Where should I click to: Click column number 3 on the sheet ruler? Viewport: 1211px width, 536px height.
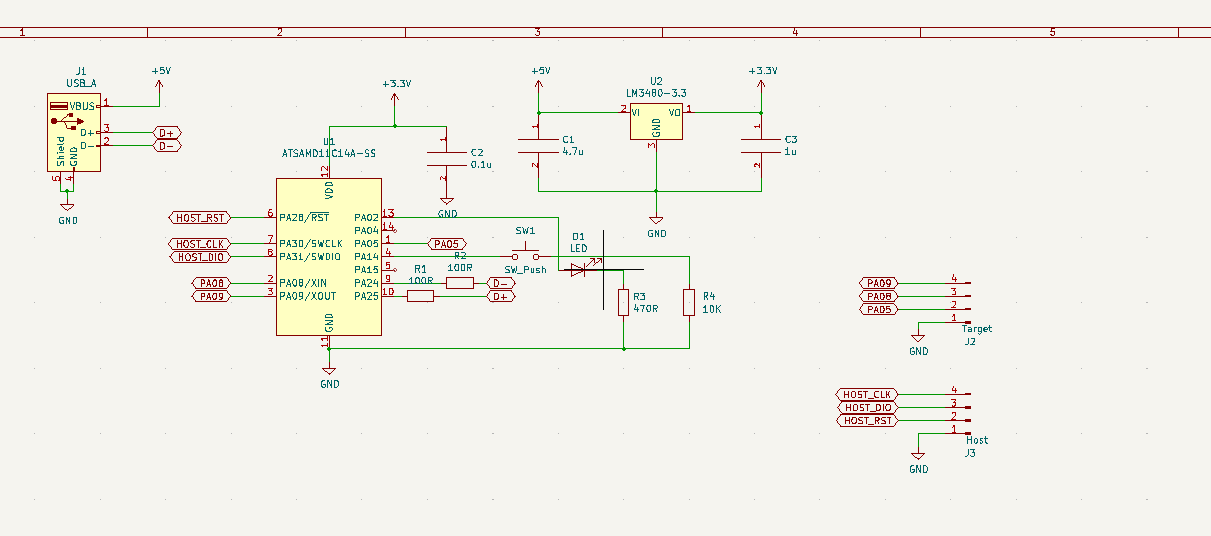pyautogui.click(x=537, y=33)
